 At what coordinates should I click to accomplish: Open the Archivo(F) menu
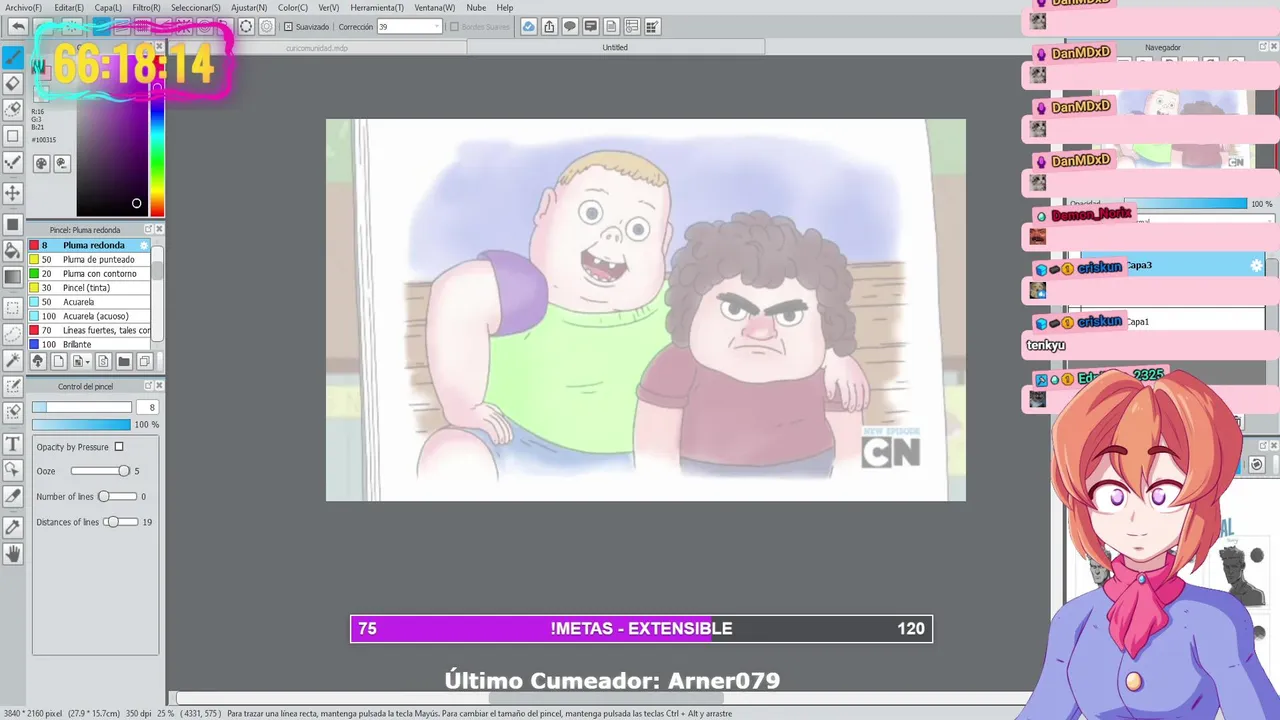pyautogui.click(x=24, y=7)
